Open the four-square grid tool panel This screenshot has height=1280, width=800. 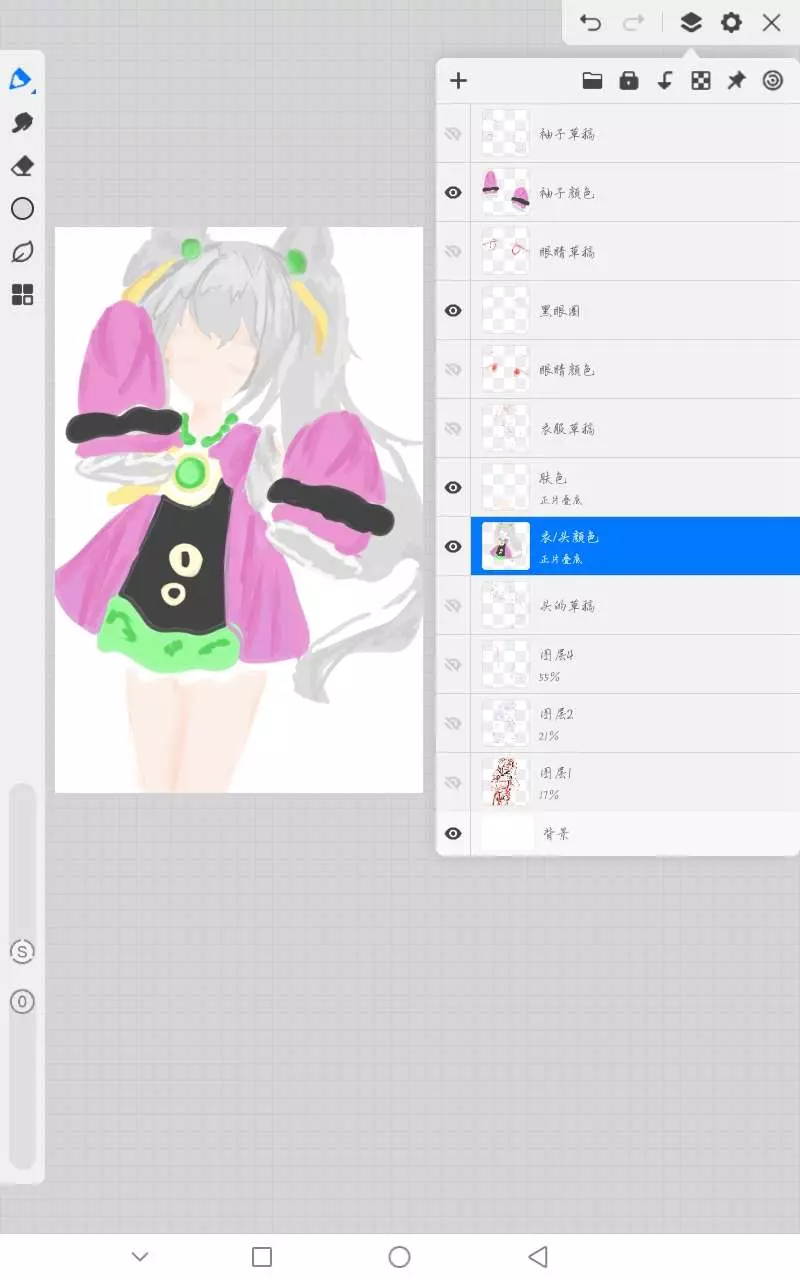pyautogui.click(x=22, y=294)
